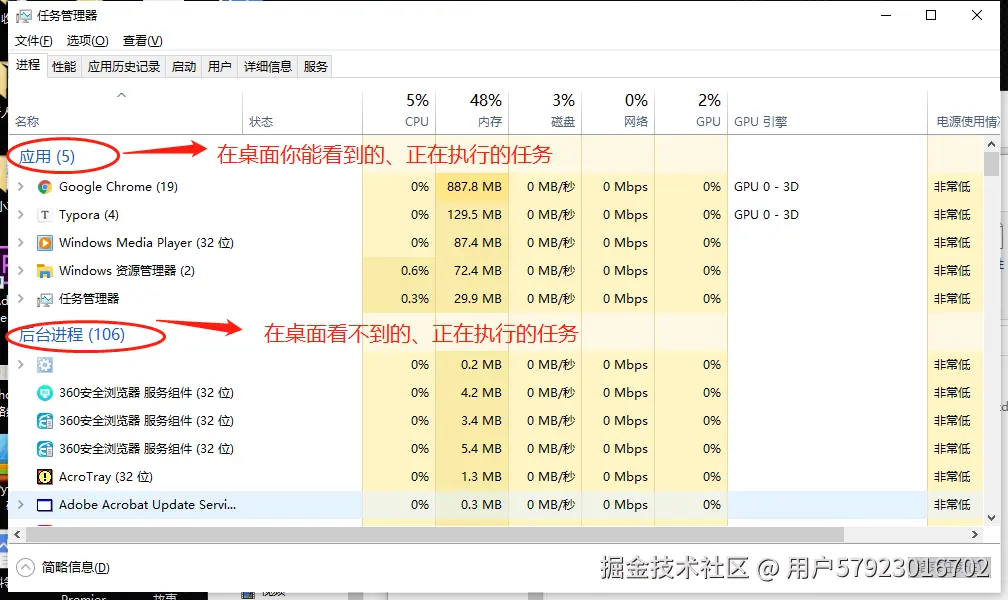Switch to the 应用历史记录 tab
Viewport: 1008px width, 600px height.
[x=123, y=66]
